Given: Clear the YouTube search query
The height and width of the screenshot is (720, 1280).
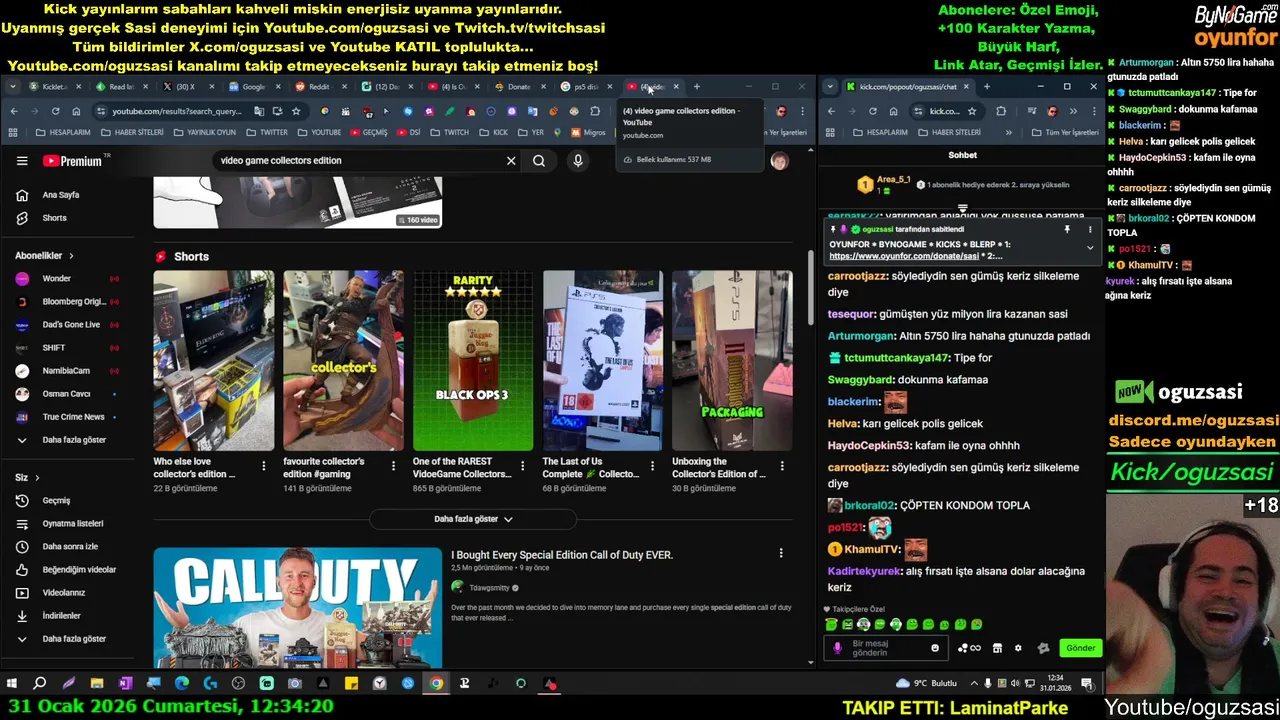Looking at the screenshot, I should coord(511,160).
